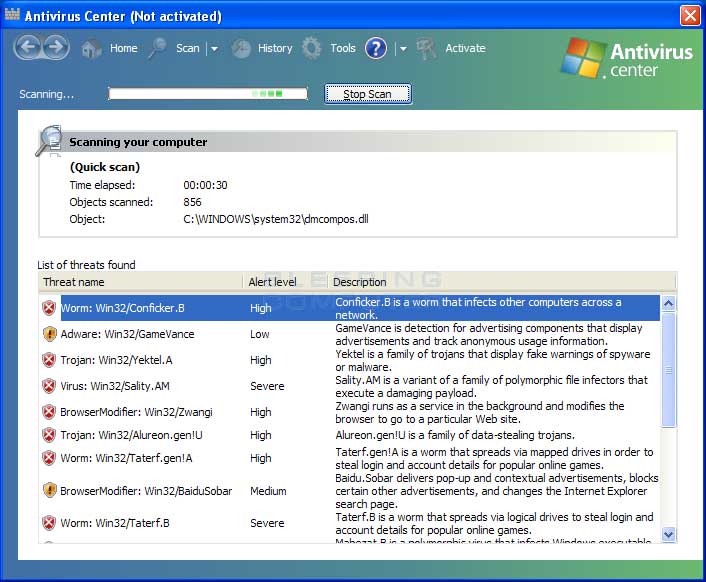Click red shield icon for Taterf.B
The height and width of the screenshot is (582, 706).
pyautogui.click(x=49, y=523)
